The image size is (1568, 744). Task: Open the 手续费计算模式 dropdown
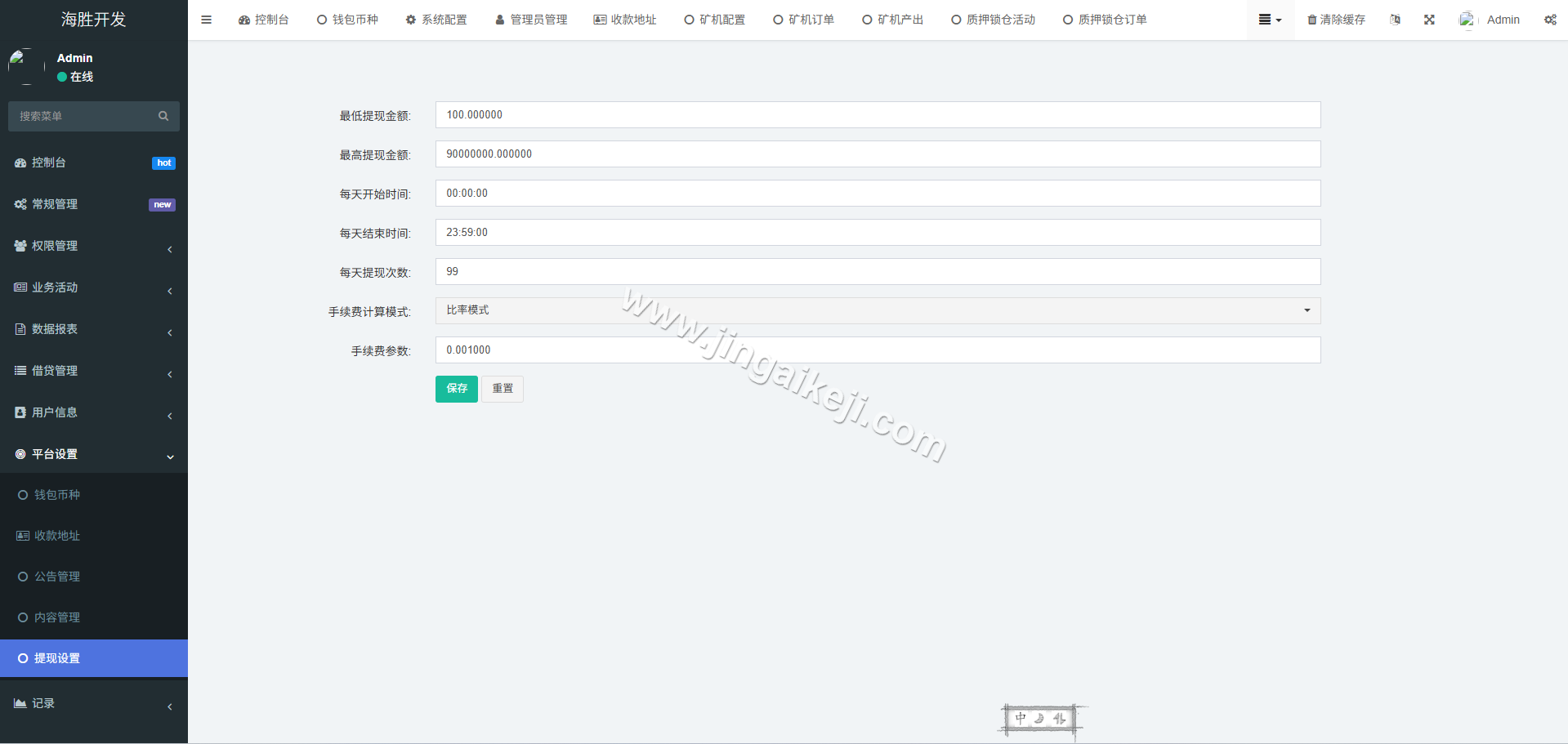1306,310
